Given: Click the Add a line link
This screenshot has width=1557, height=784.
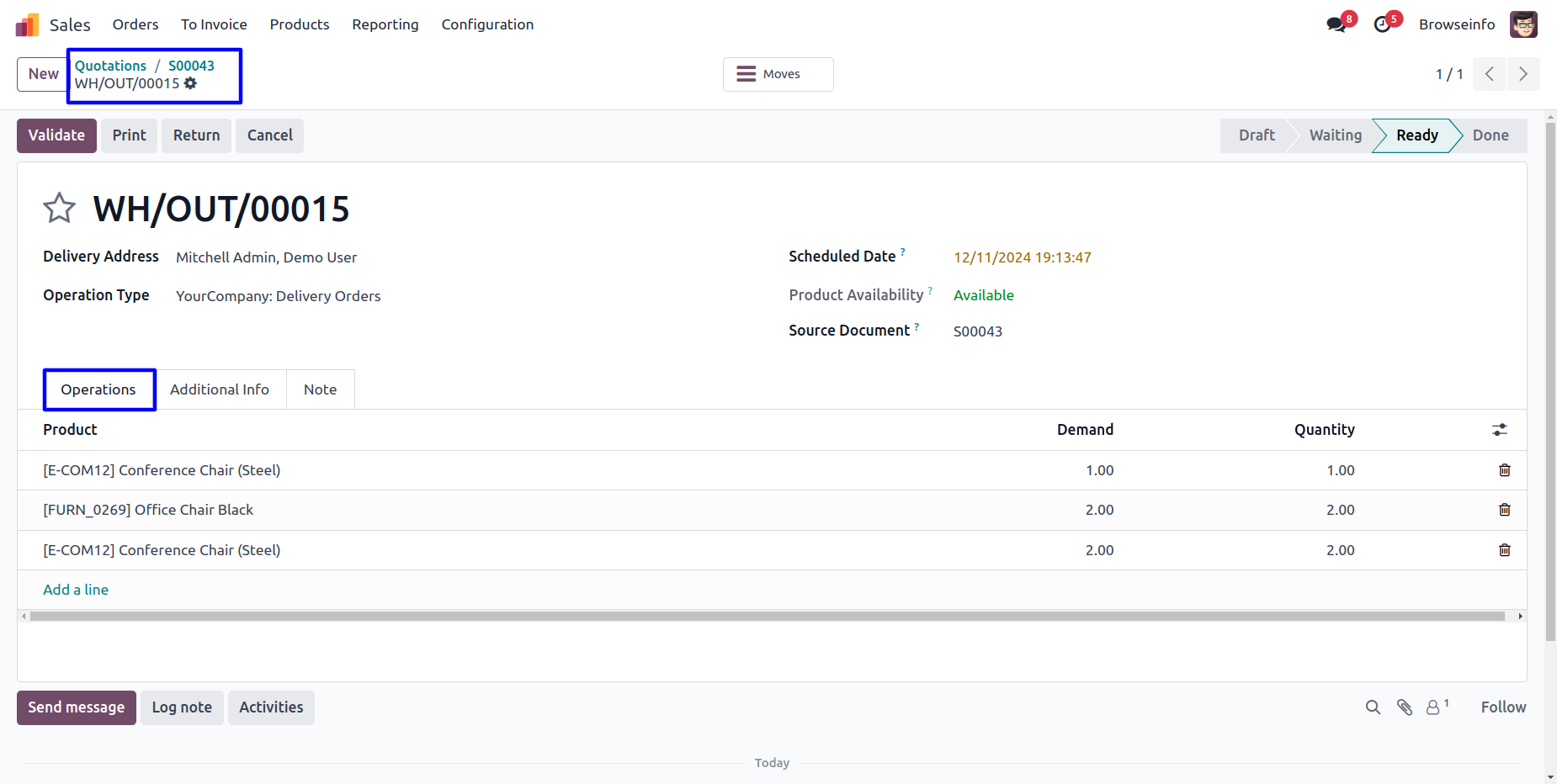Looking at the screenshot, I should (76, 590).
